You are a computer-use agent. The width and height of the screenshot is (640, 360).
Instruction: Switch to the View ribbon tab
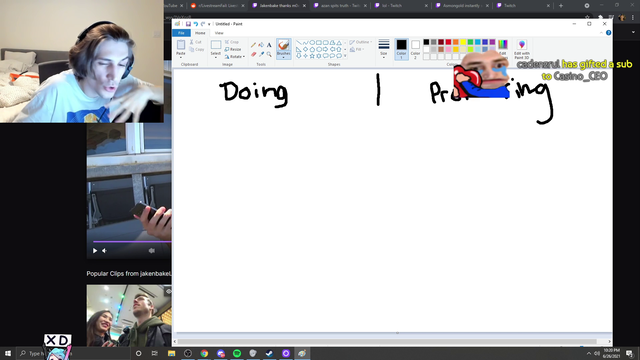[x=219, y=33]
